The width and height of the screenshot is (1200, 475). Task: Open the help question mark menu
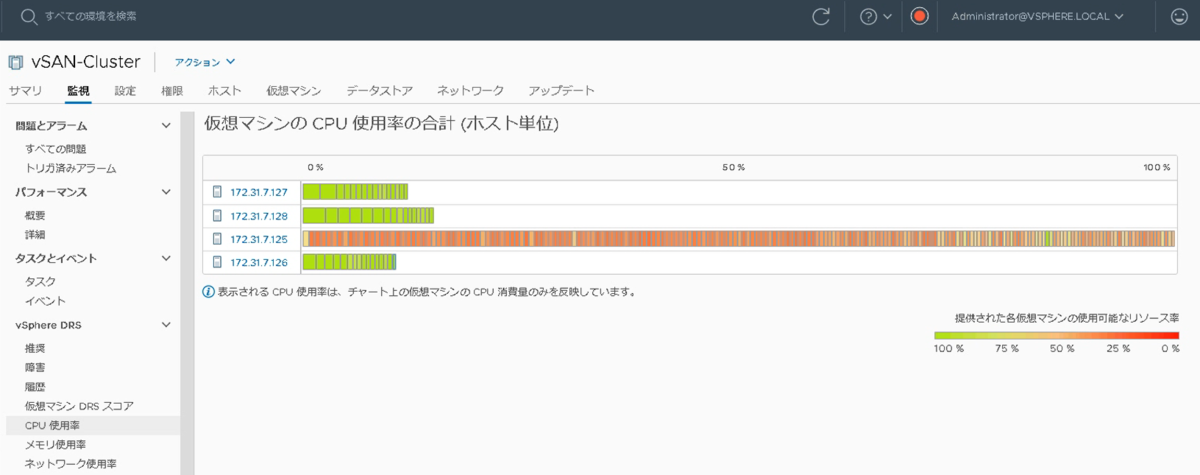click(x=868, y=16)
